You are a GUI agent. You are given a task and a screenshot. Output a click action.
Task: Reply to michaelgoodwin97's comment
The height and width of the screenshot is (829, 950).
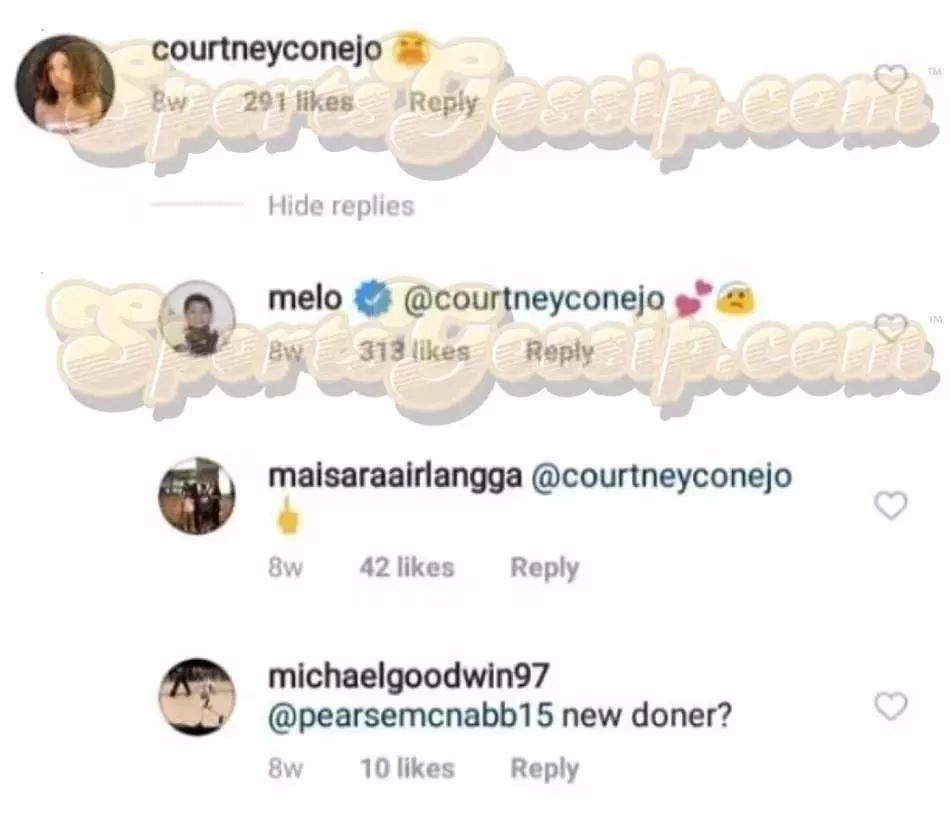pyautogui.click(x=545, y=768)
